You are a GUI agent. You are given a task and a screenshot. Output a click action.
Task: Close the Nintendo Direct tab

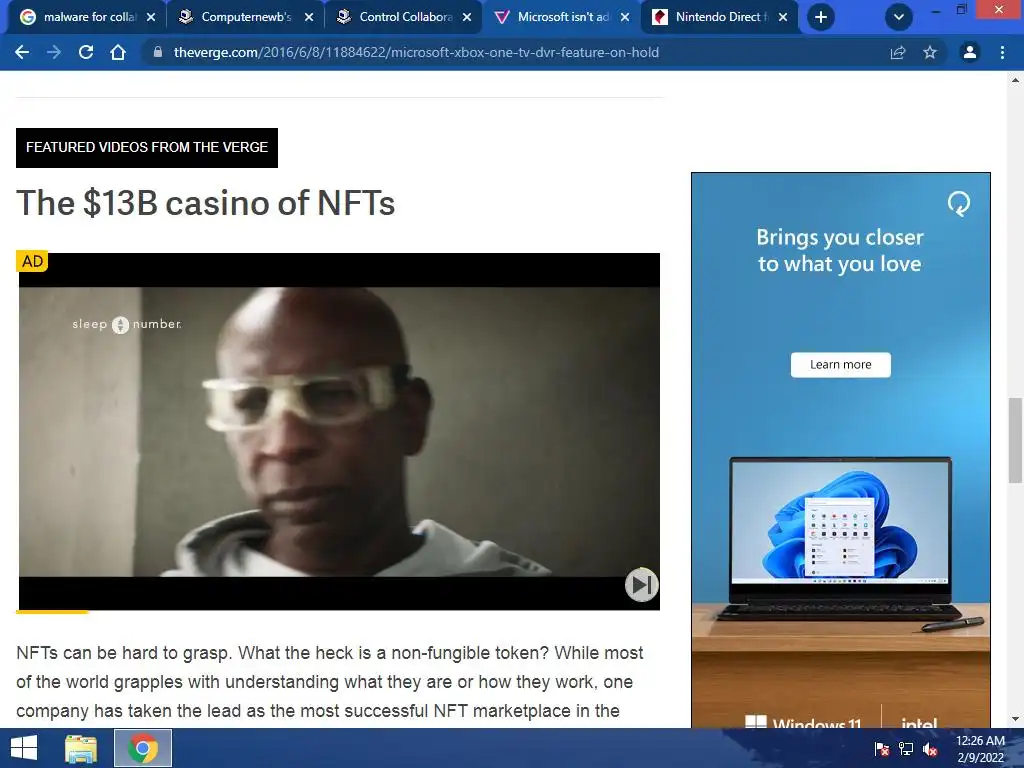coord(783,17)
